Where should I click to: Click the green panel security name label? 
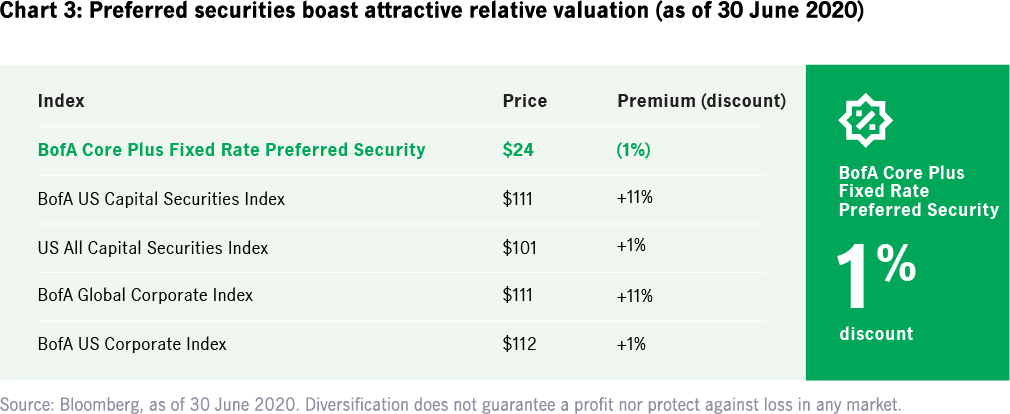[918, 191]
